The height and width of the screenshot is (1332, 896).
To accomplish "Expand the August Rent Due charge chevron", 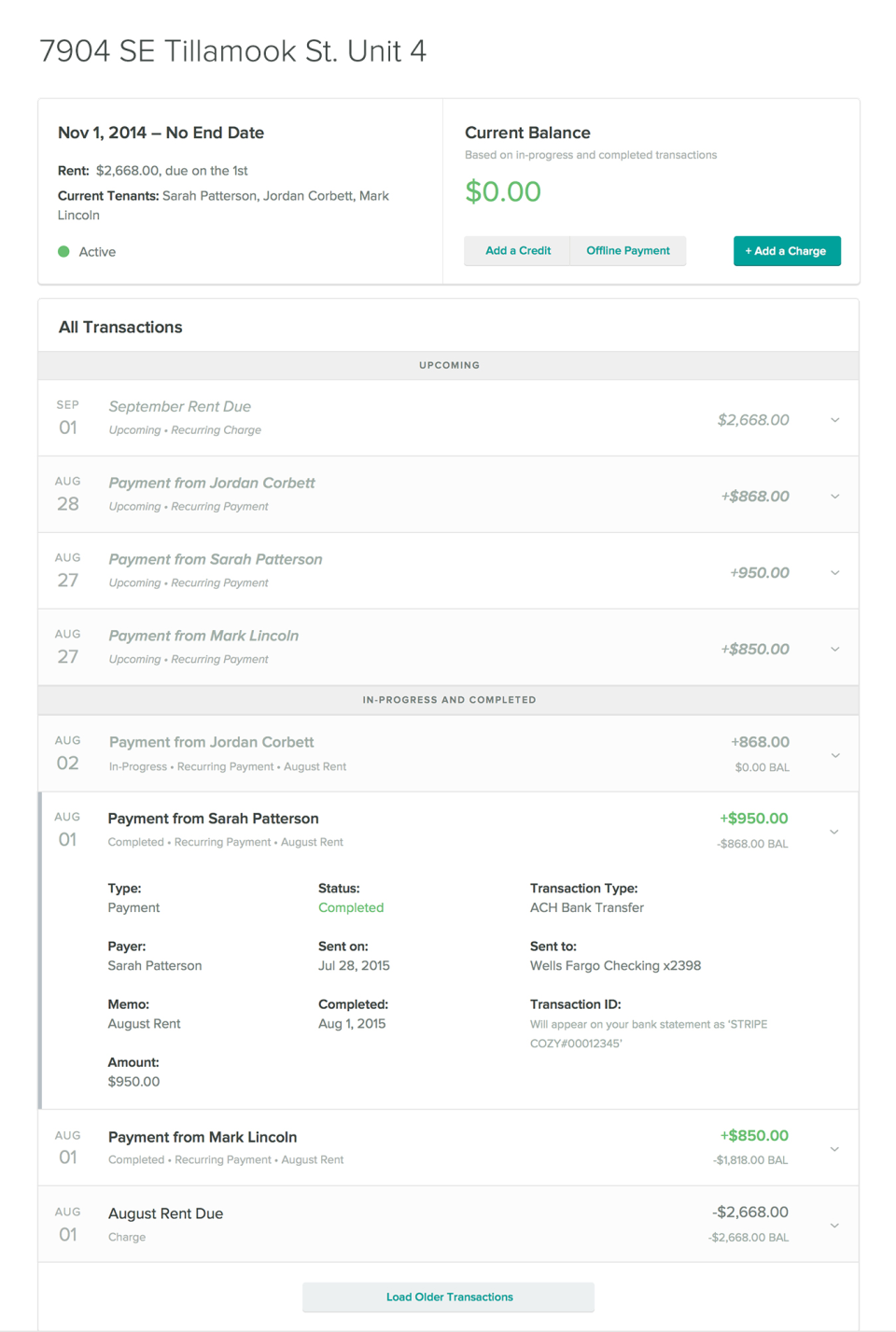I will pos(834,1226).
